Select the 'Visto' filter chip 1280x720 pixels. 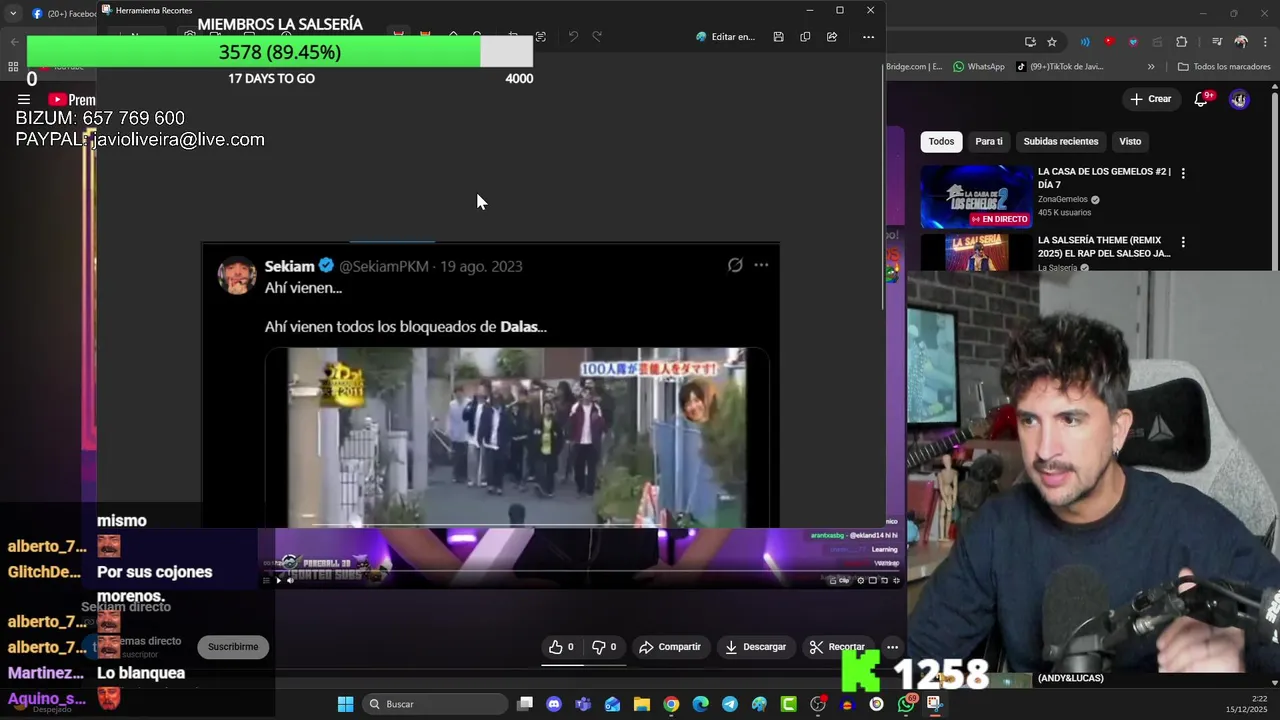[1130, 141]
